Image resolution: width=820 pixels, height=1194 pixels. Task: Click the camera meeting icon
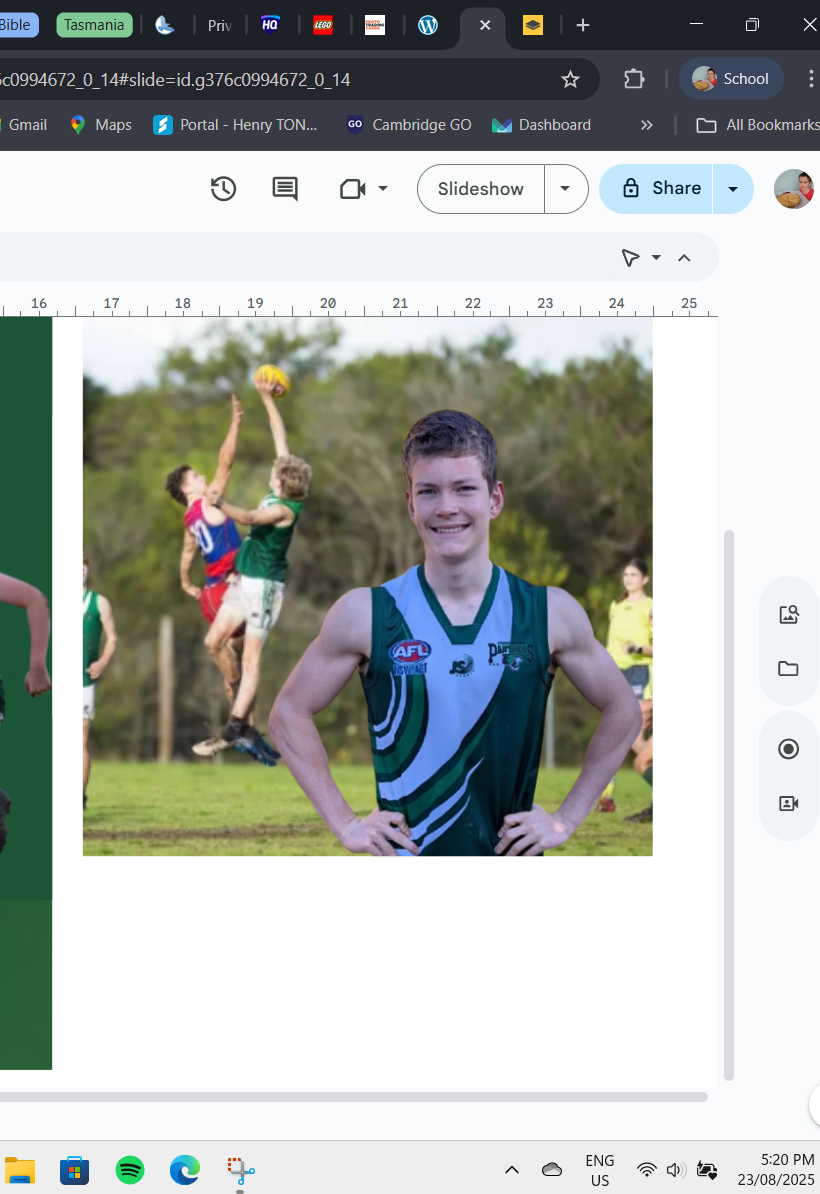[x=352, y=189]
